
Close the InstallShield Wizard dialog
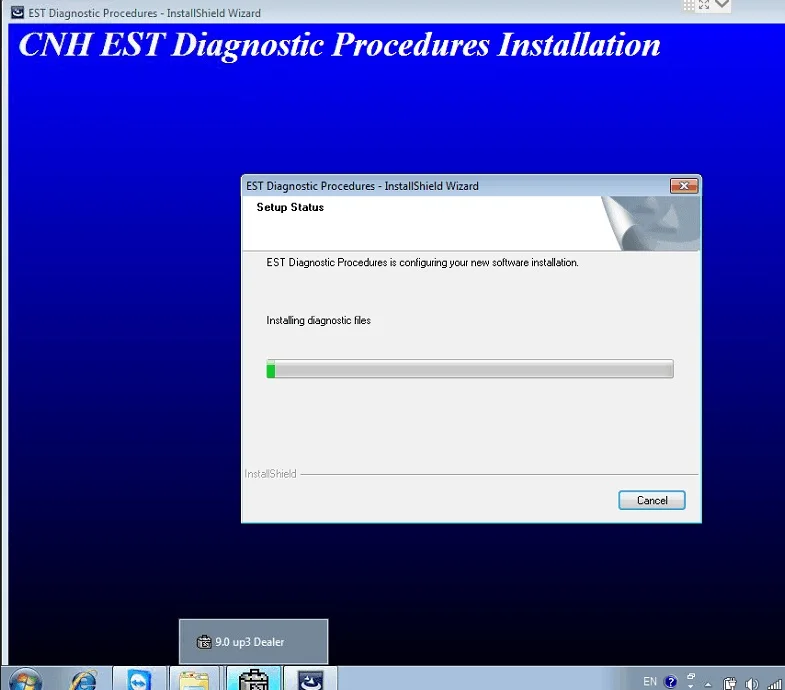(x=684, y=186)
